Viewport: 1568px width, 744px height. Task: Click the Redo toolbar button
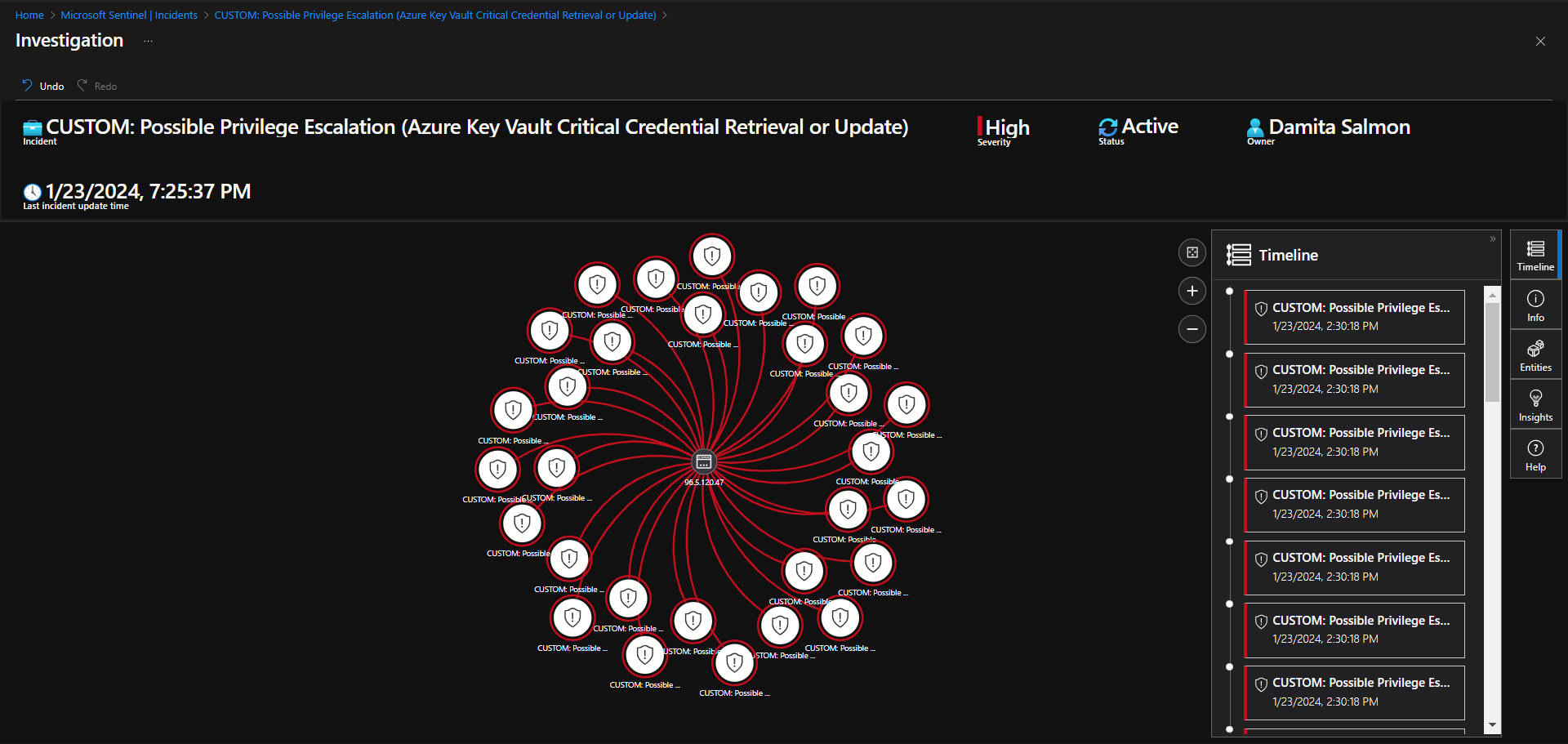(x=97, y=86)
